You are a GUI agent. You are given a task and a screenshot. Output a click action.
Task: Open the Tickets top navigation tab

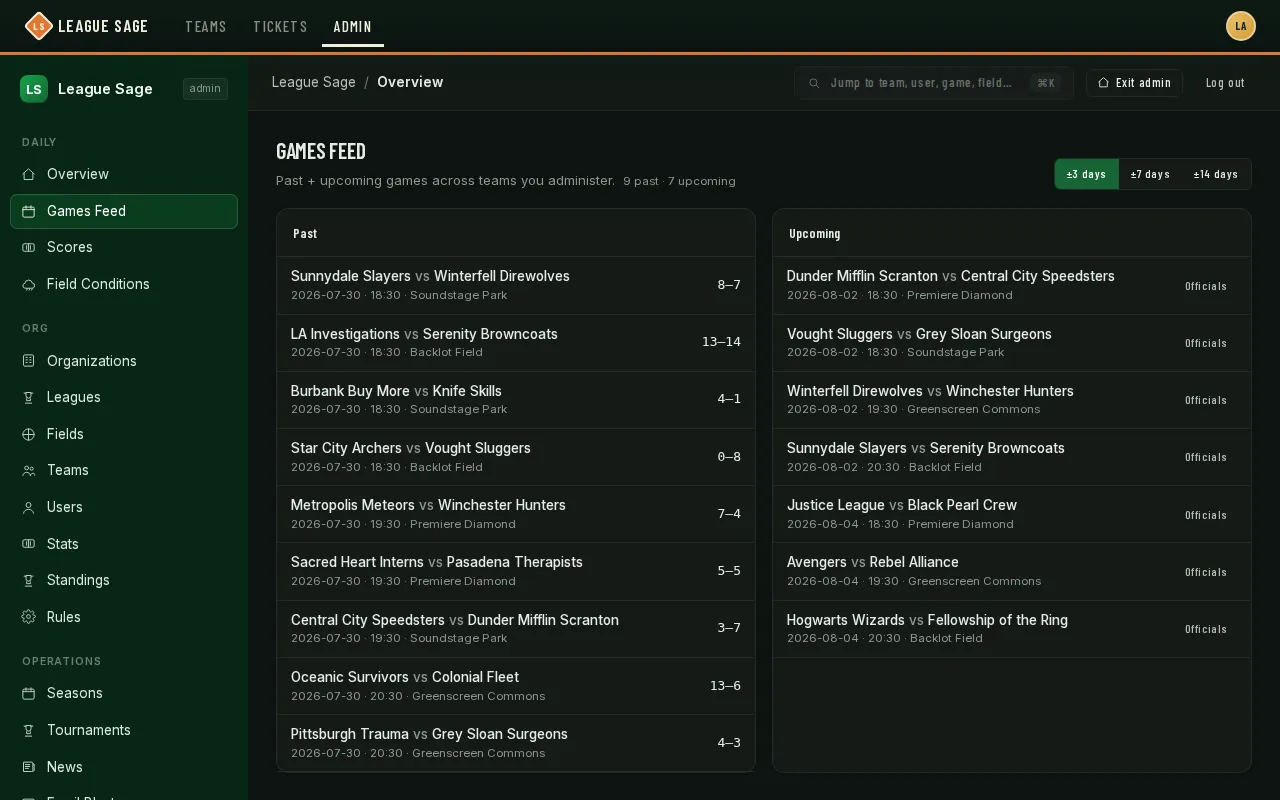280,27
